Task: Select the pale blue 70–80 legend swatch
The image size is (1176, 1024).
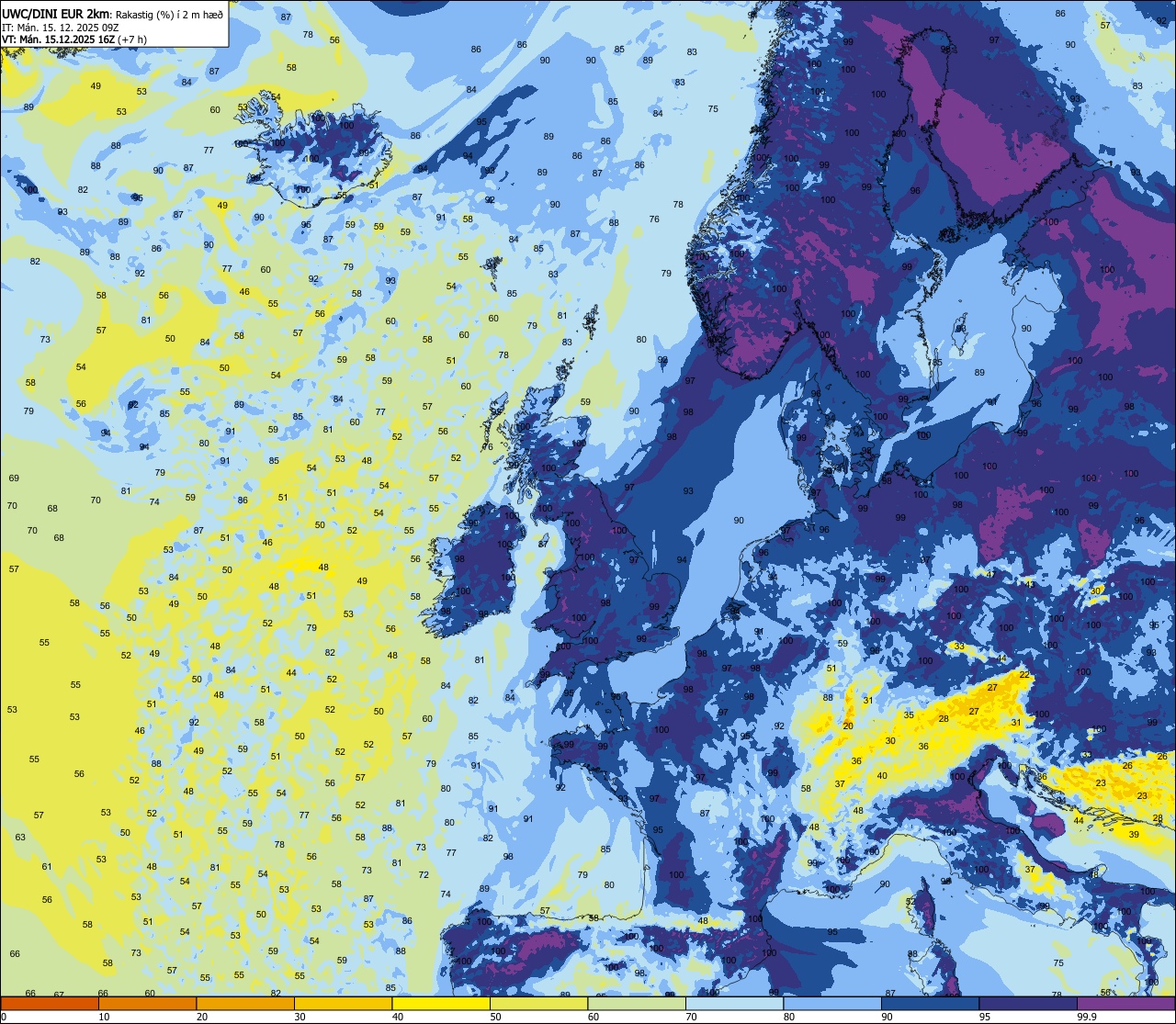Action: (x=734, y=1003)
